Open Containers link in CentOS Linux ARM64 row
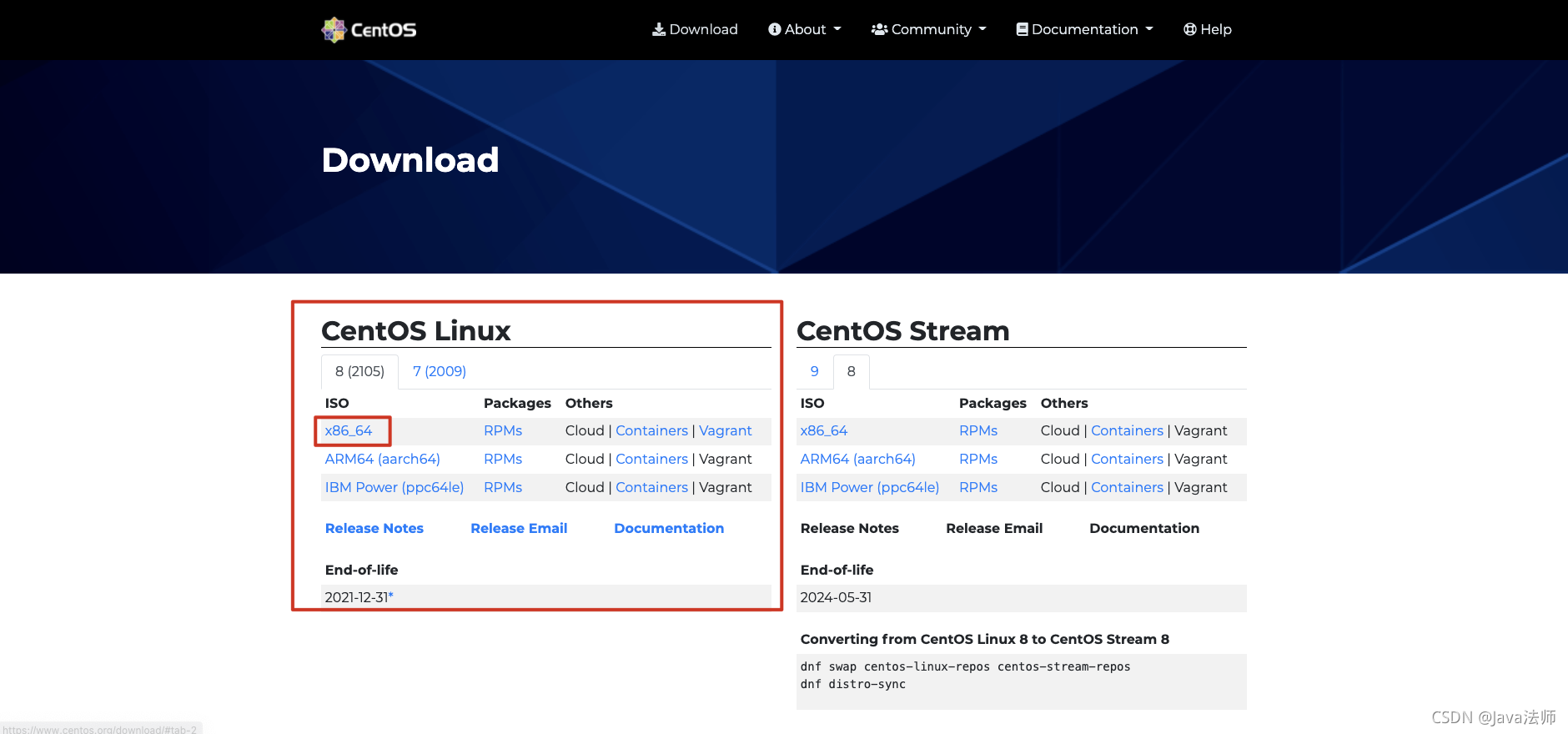Screen dimensions: 1568x734 (652, 459)
